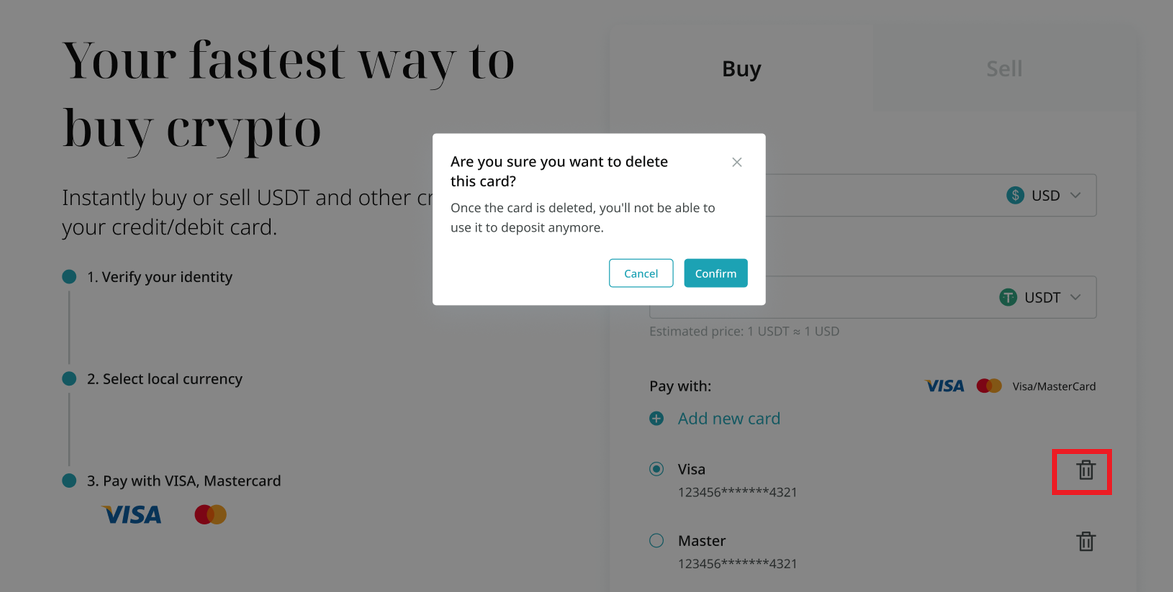The image size is (1173, 592).
Task: Select the Visa card radio button
Action: click(656, 469)
